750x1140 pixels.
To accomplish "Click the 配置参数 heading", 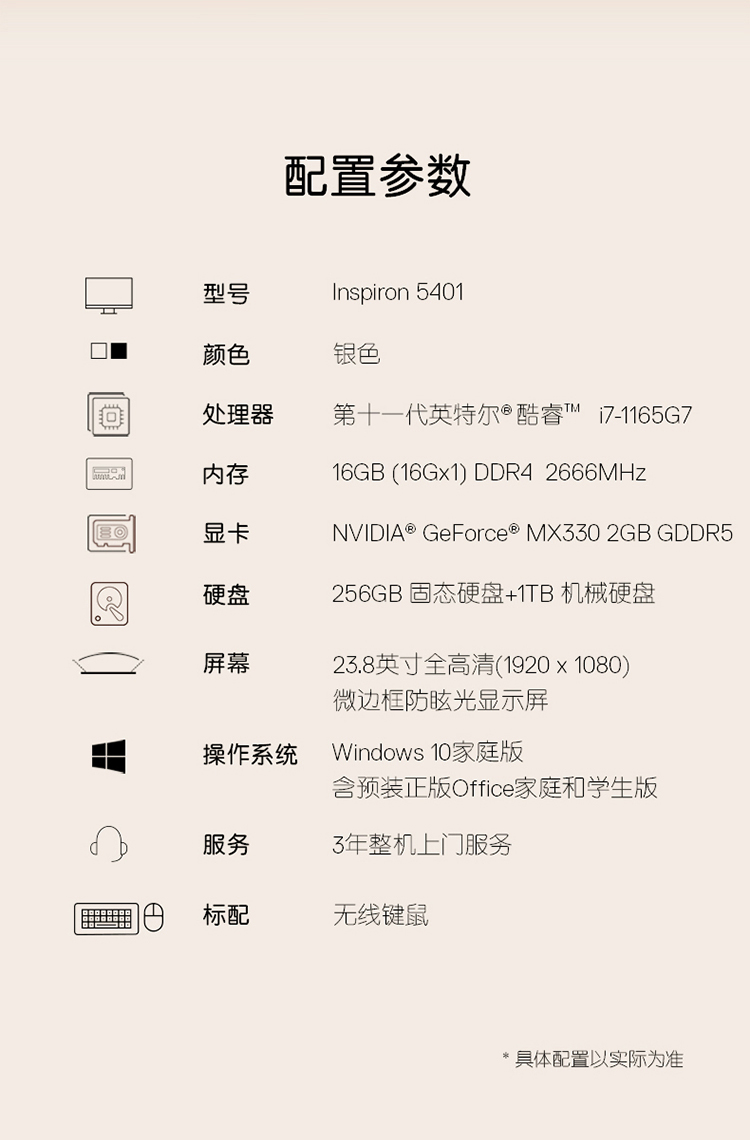I will 377,176.
